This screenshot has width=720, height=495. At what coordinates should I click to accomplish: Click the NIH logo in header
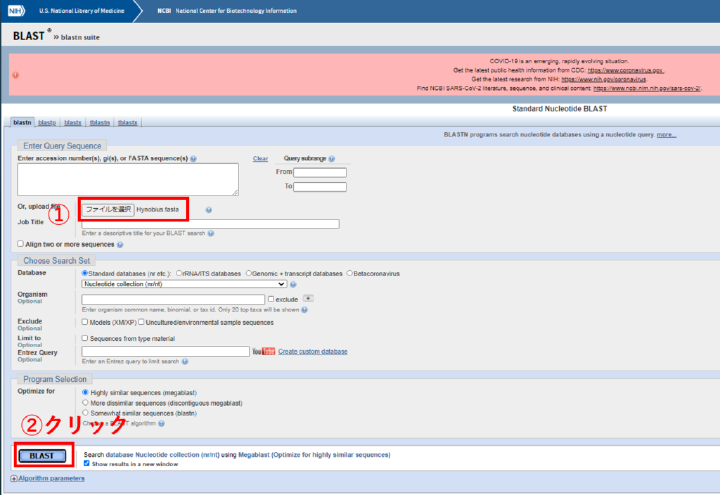click(18, 10)
